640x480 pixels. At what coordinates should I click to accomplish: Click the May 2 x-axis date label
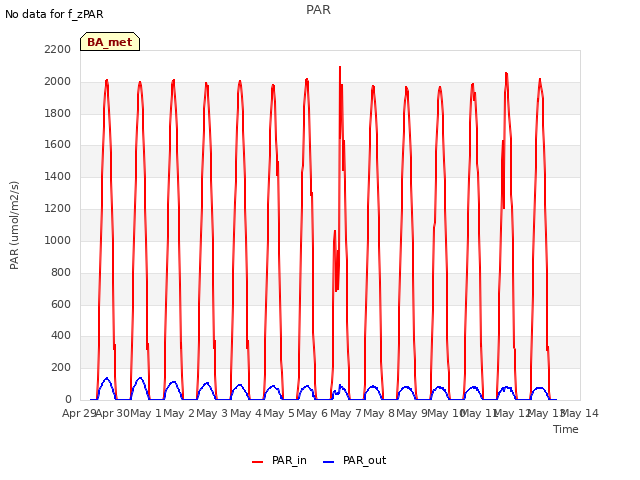coord(179,413)
